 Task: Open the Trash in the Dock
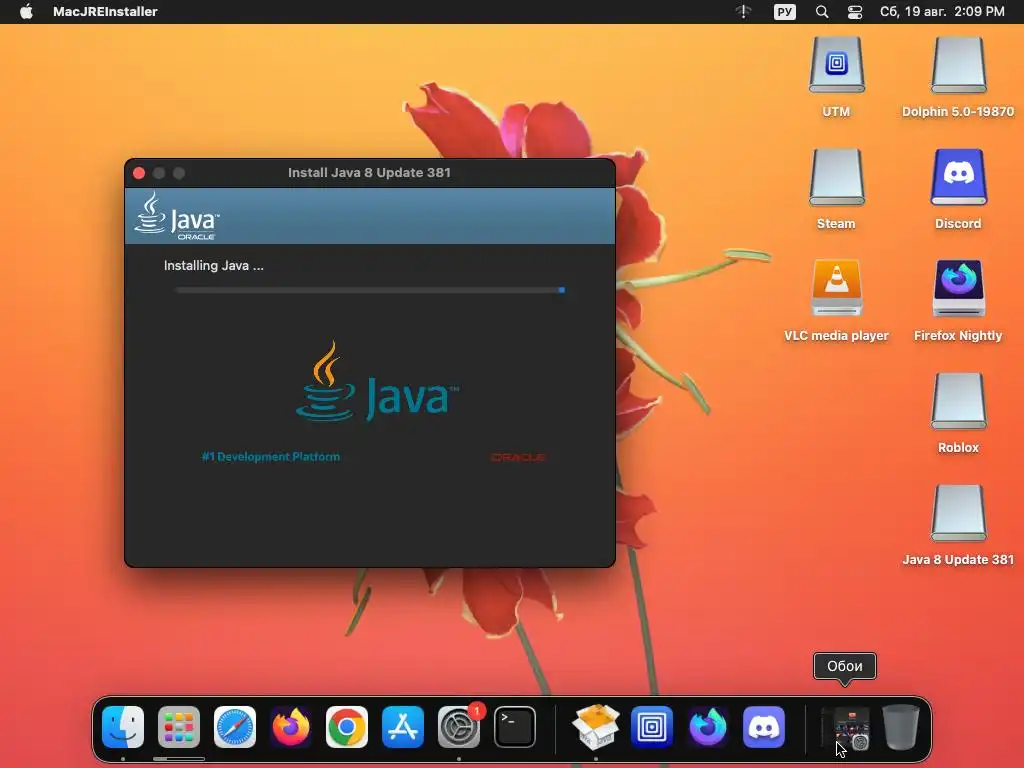tap(901, 726)
